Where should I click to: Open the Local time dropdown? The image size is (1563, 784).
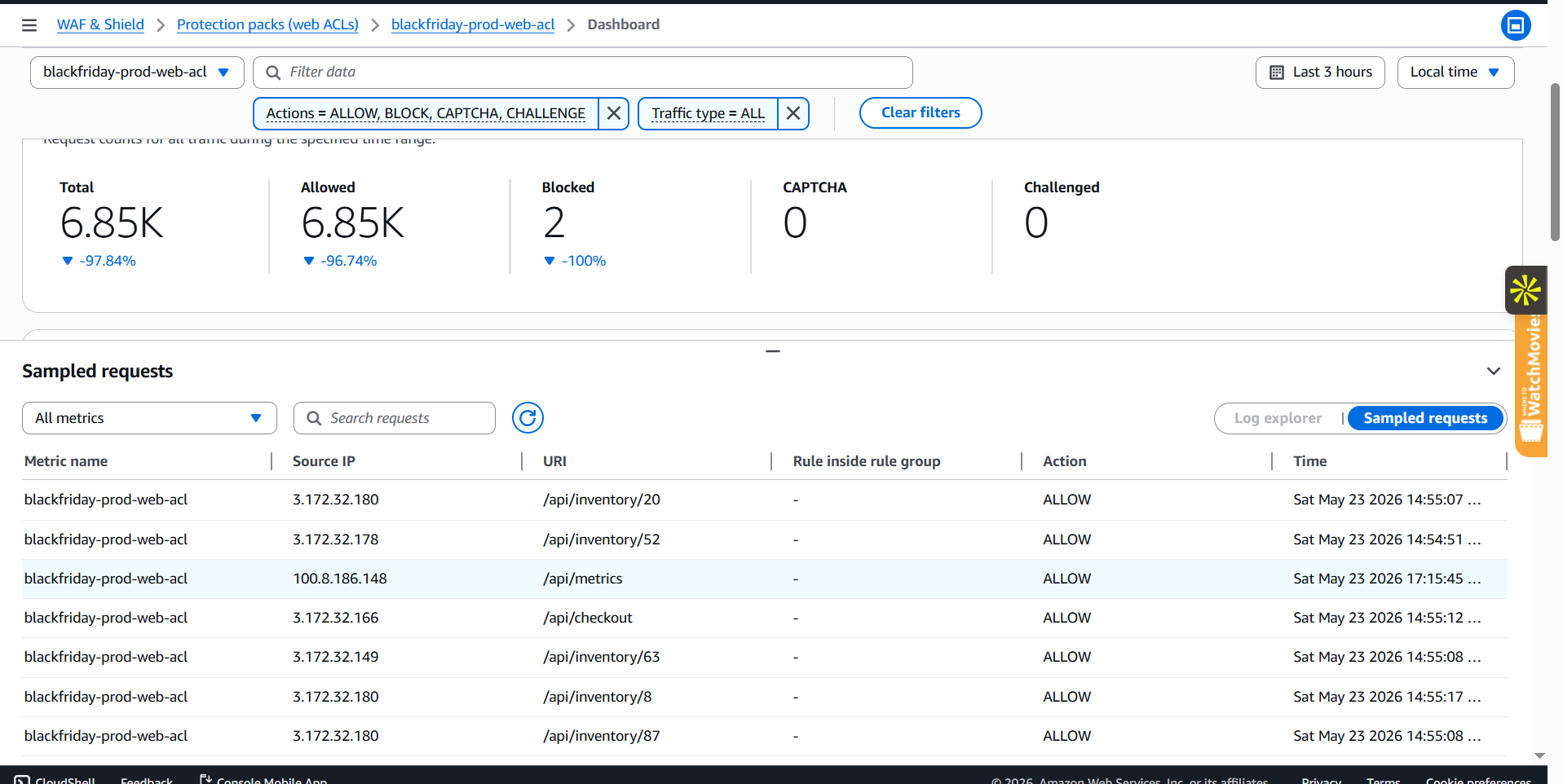1455,73
